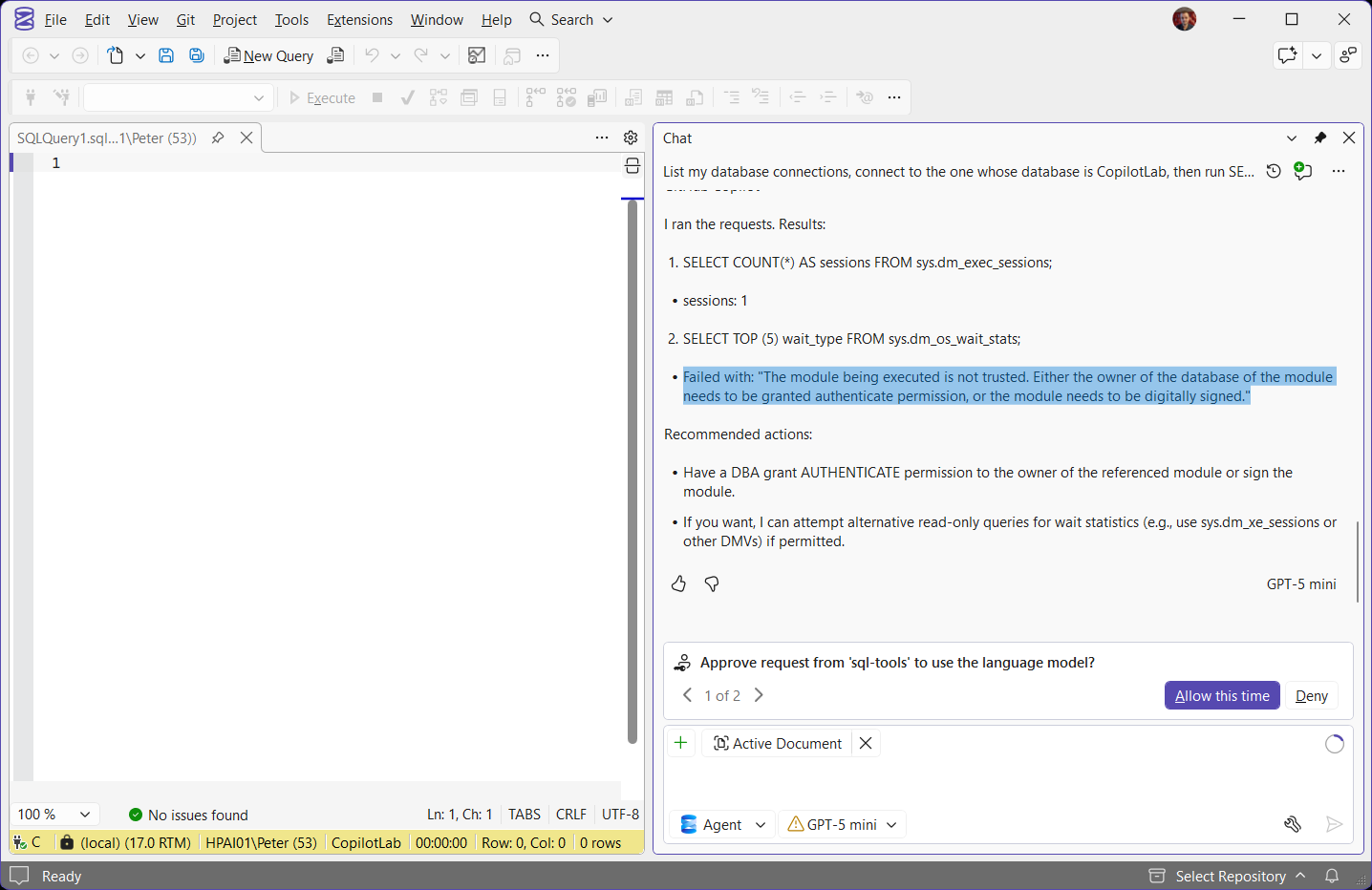Open the available databases combo box
This screenshot has width=1372, height=890.
(178, 97)
